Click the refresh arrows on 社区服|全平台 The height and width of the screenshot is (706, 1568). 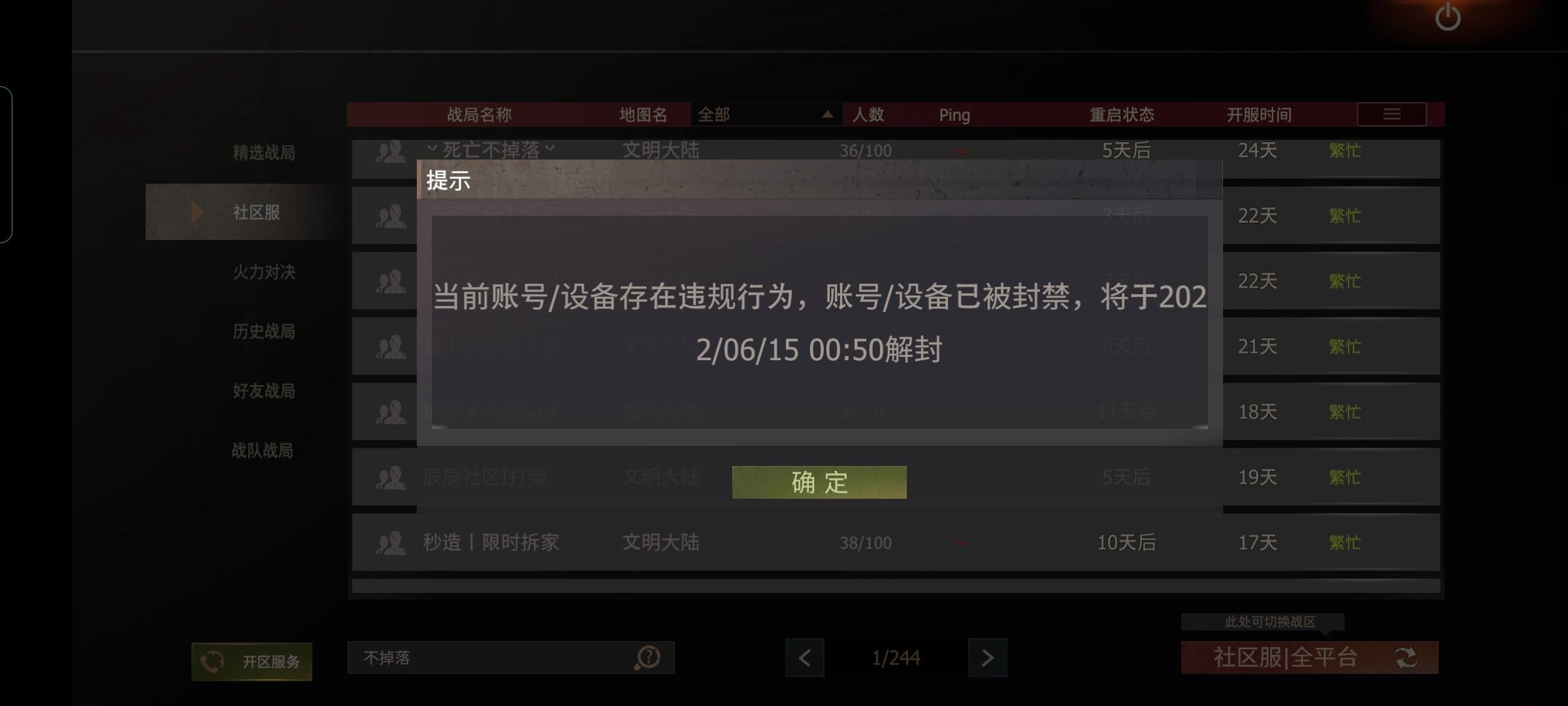[1406, 658]
